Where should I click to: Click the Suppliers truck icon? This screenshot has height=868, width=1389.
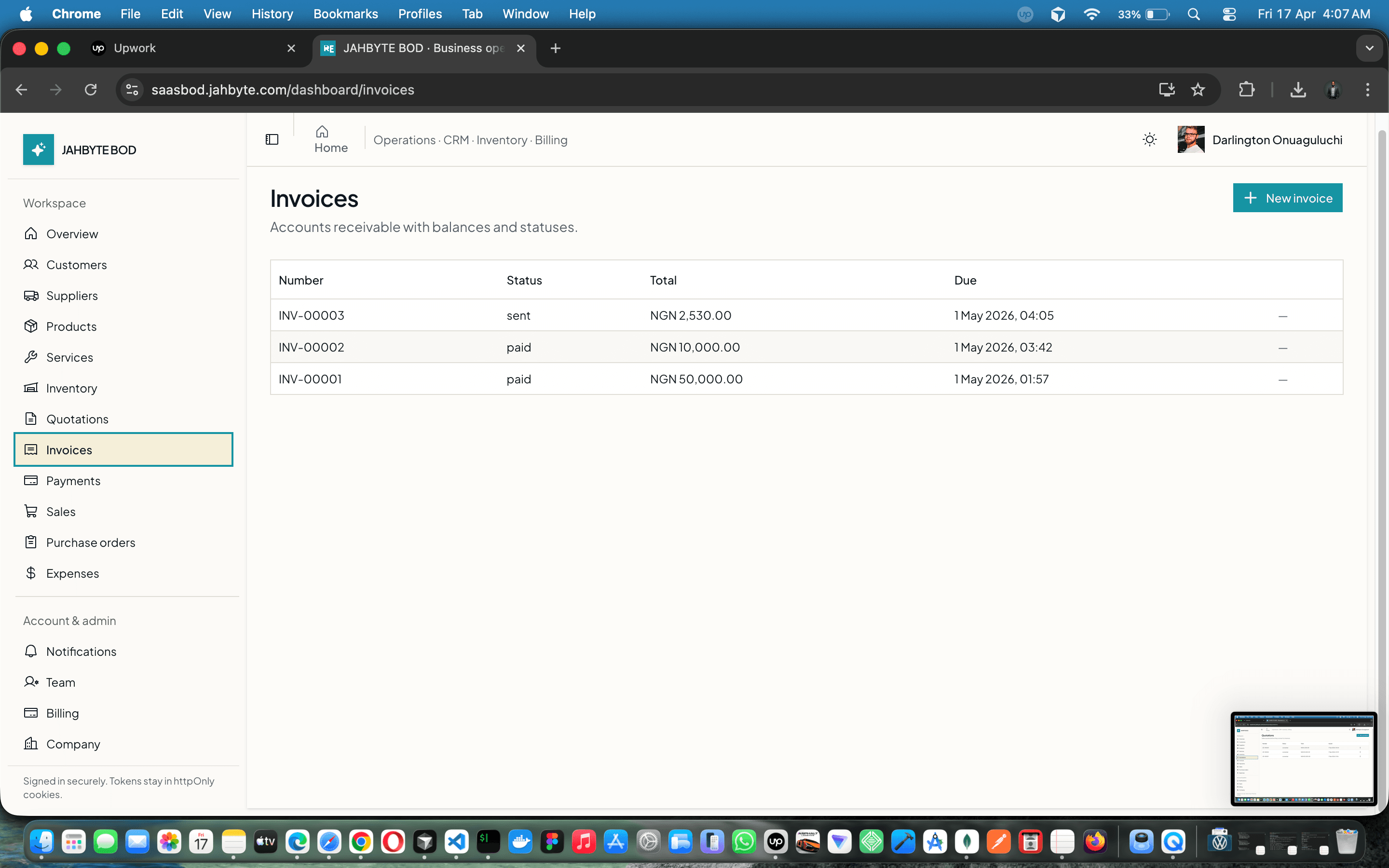click(31, 295)
